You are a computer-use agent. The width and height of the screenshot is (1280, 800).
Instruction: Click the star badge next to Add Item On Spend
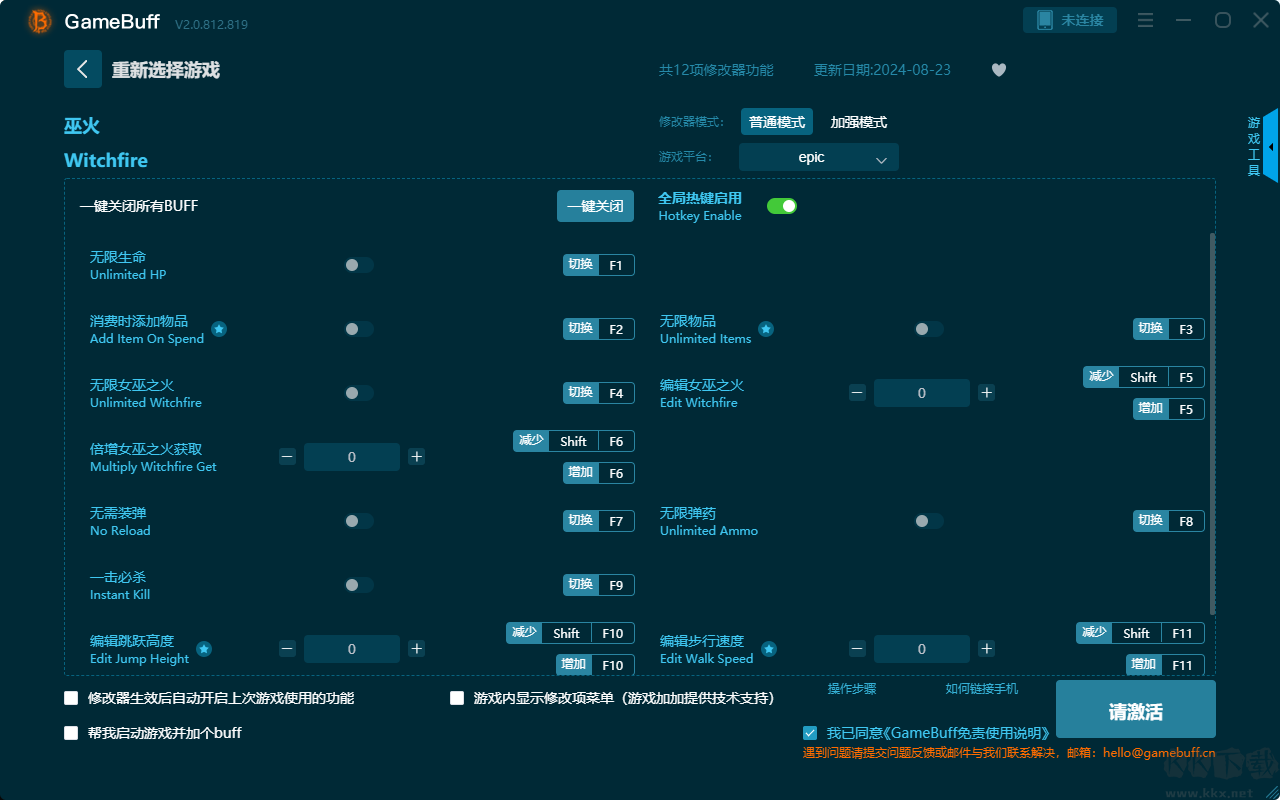coord(219,329)
